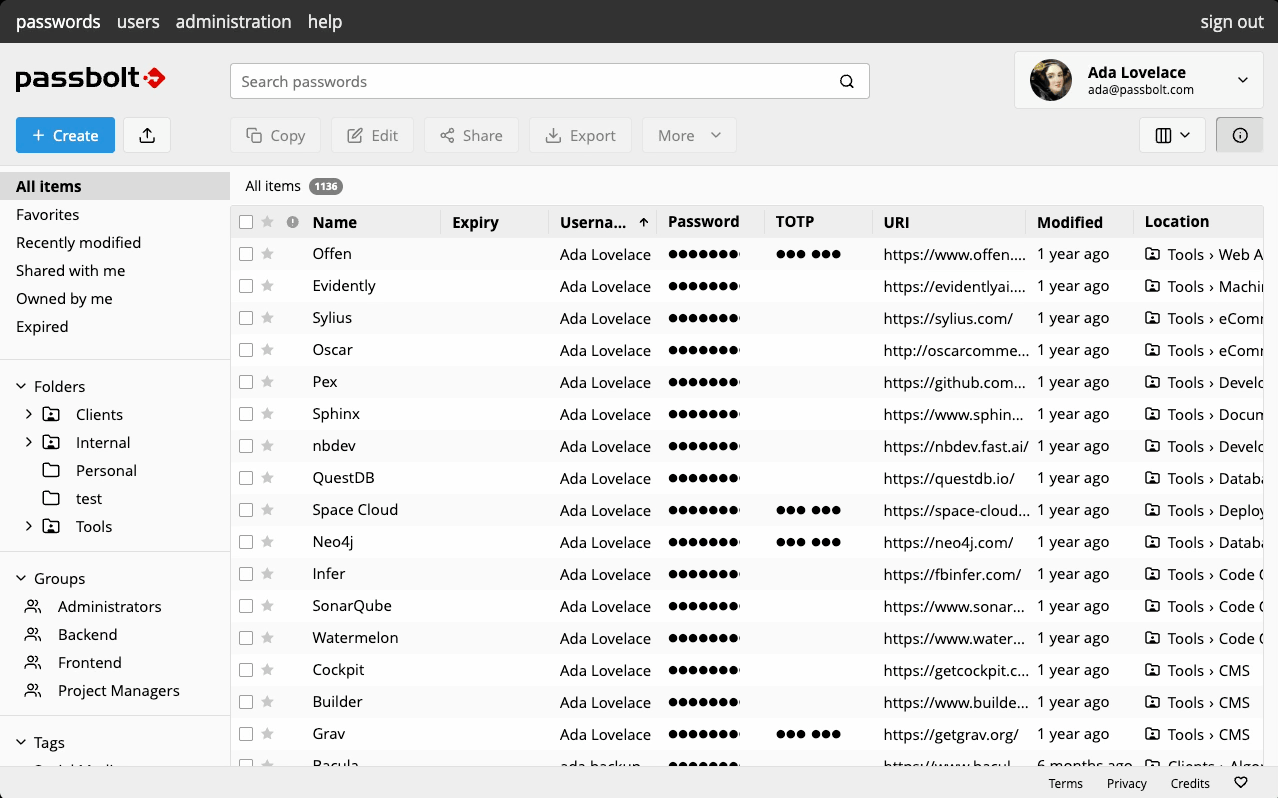
Task: Click the search magnifier icon
Action: pos(847,82)
